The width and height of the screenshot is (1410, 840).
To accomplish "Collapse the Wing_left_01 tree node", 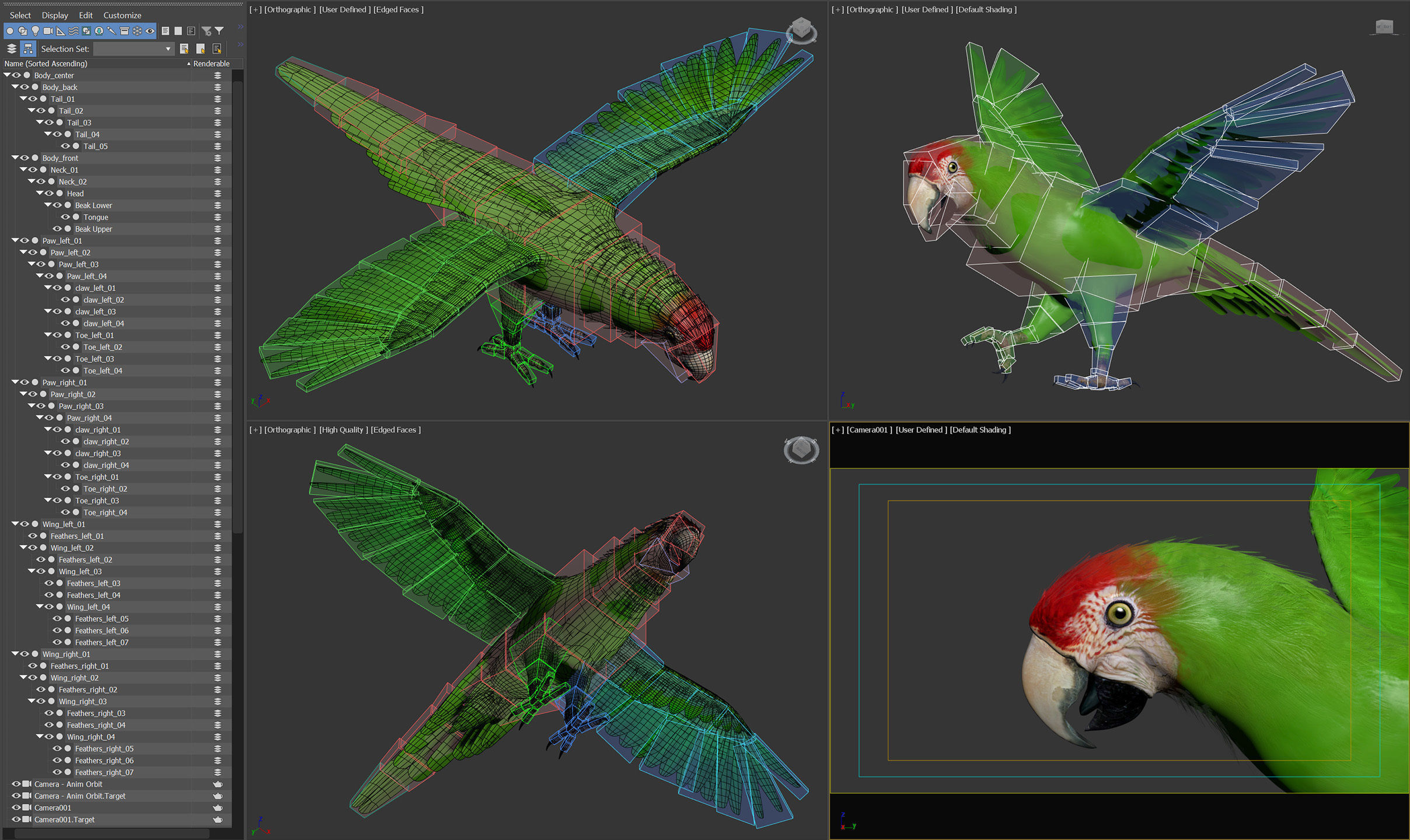I will pos(15,524).
